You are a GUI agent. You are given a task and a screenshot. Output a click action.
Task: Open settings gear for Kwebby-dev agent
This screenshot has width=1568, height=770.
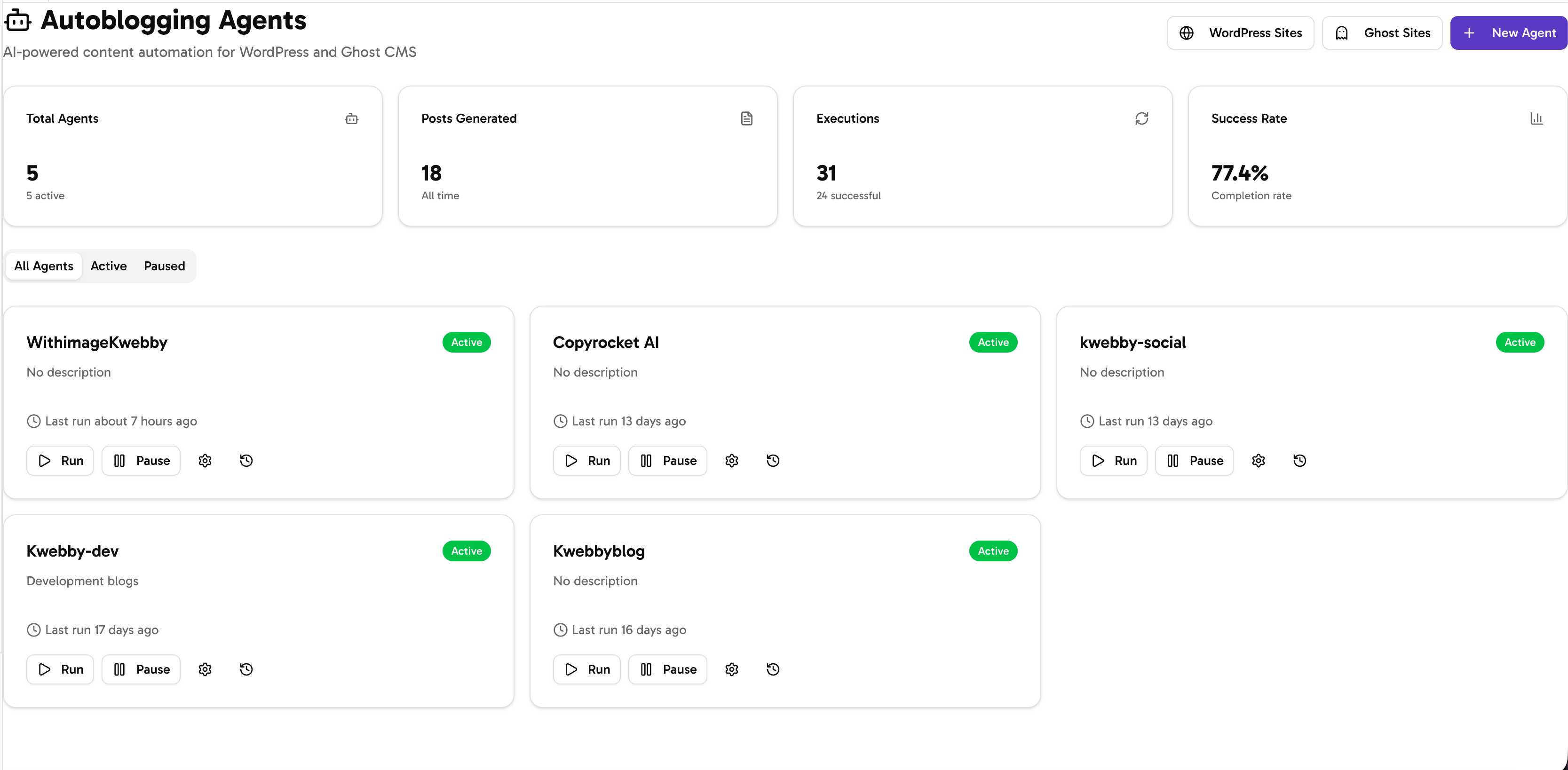[x=205, y=669]
